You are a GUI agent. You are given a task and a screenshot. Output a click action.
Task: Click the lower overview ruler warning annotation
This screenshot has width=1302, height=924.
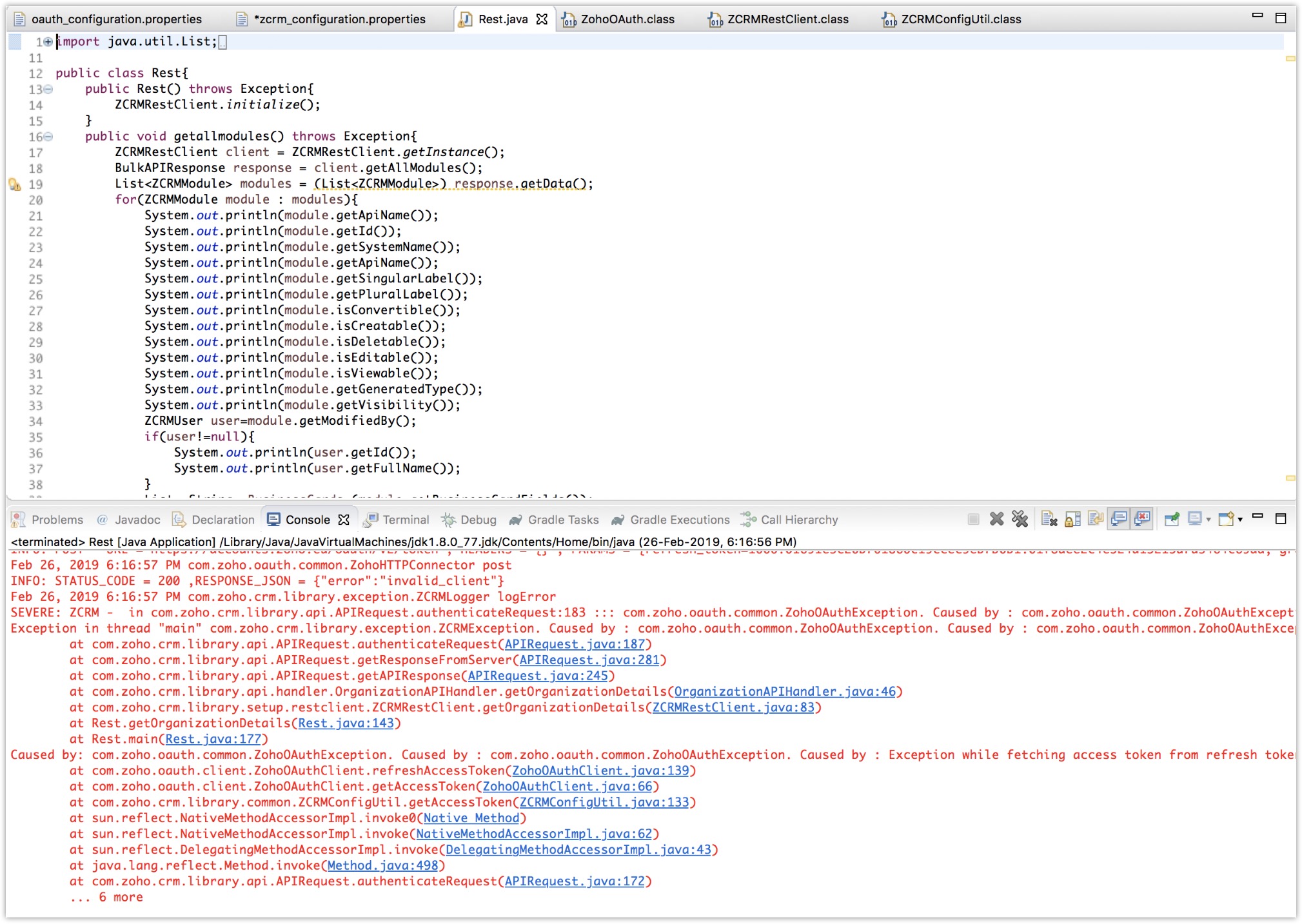click(1290, 478)
